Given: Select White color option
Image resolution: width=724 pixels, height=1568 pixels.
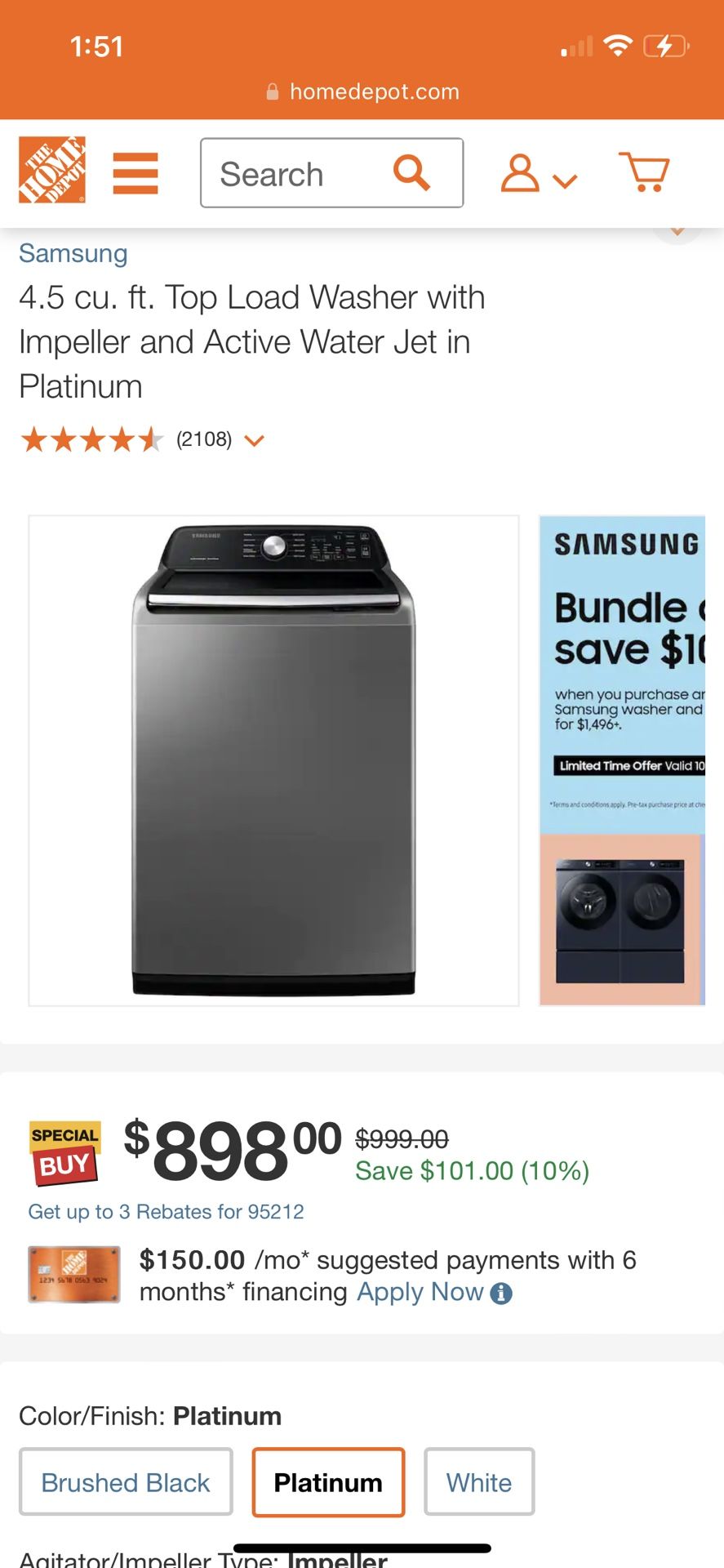Looking at the screenshot, I should pos(479,1482).
